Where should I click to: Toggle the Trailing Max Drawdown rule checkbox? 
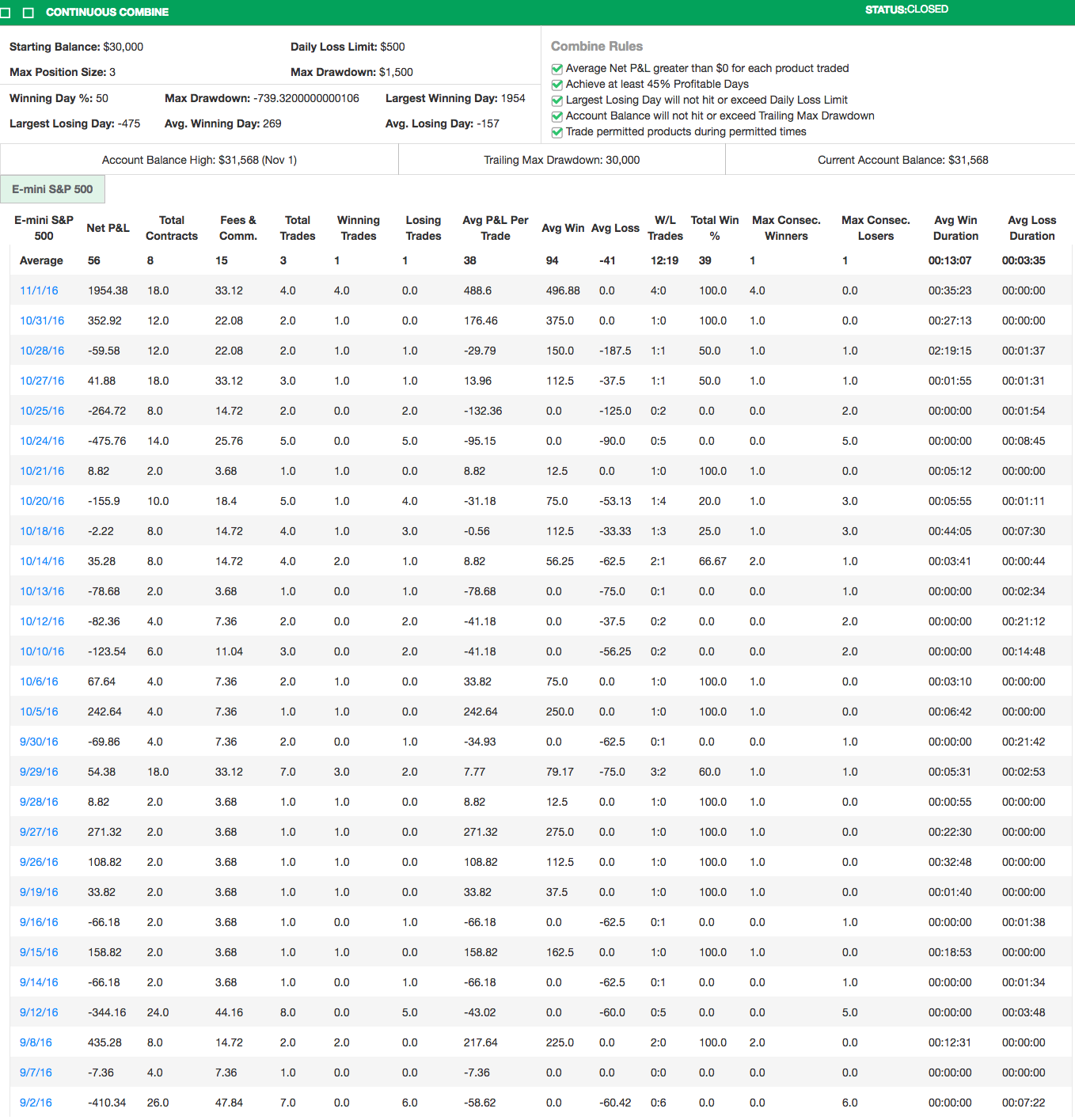(x=557, y=116)
